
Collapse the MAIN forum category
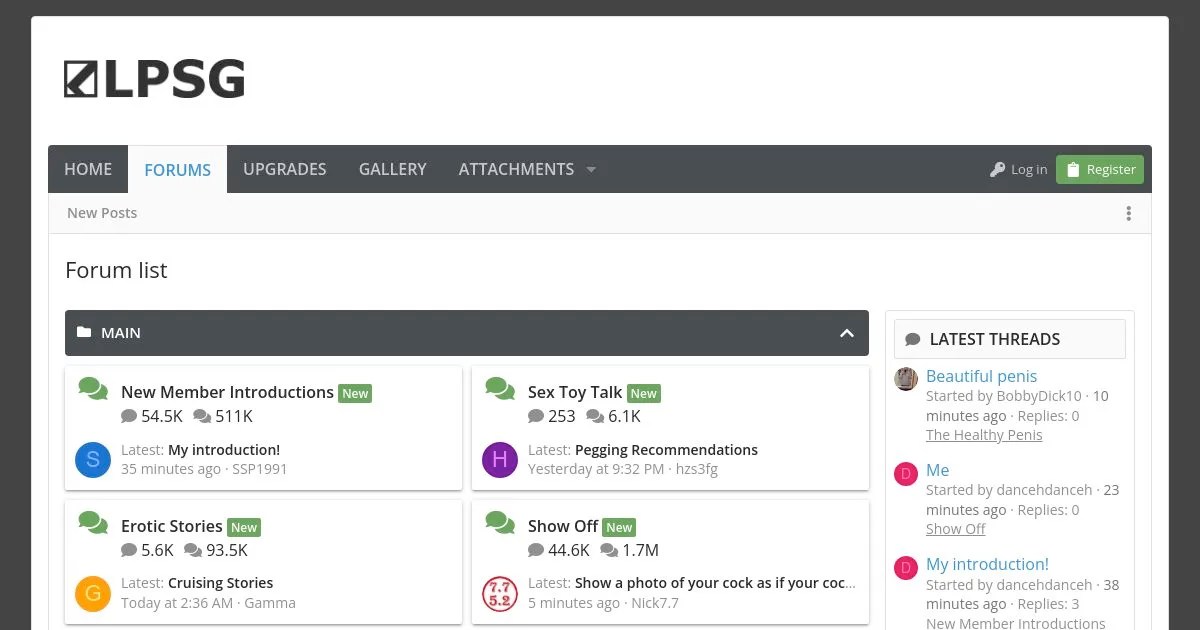pos(846,332)
